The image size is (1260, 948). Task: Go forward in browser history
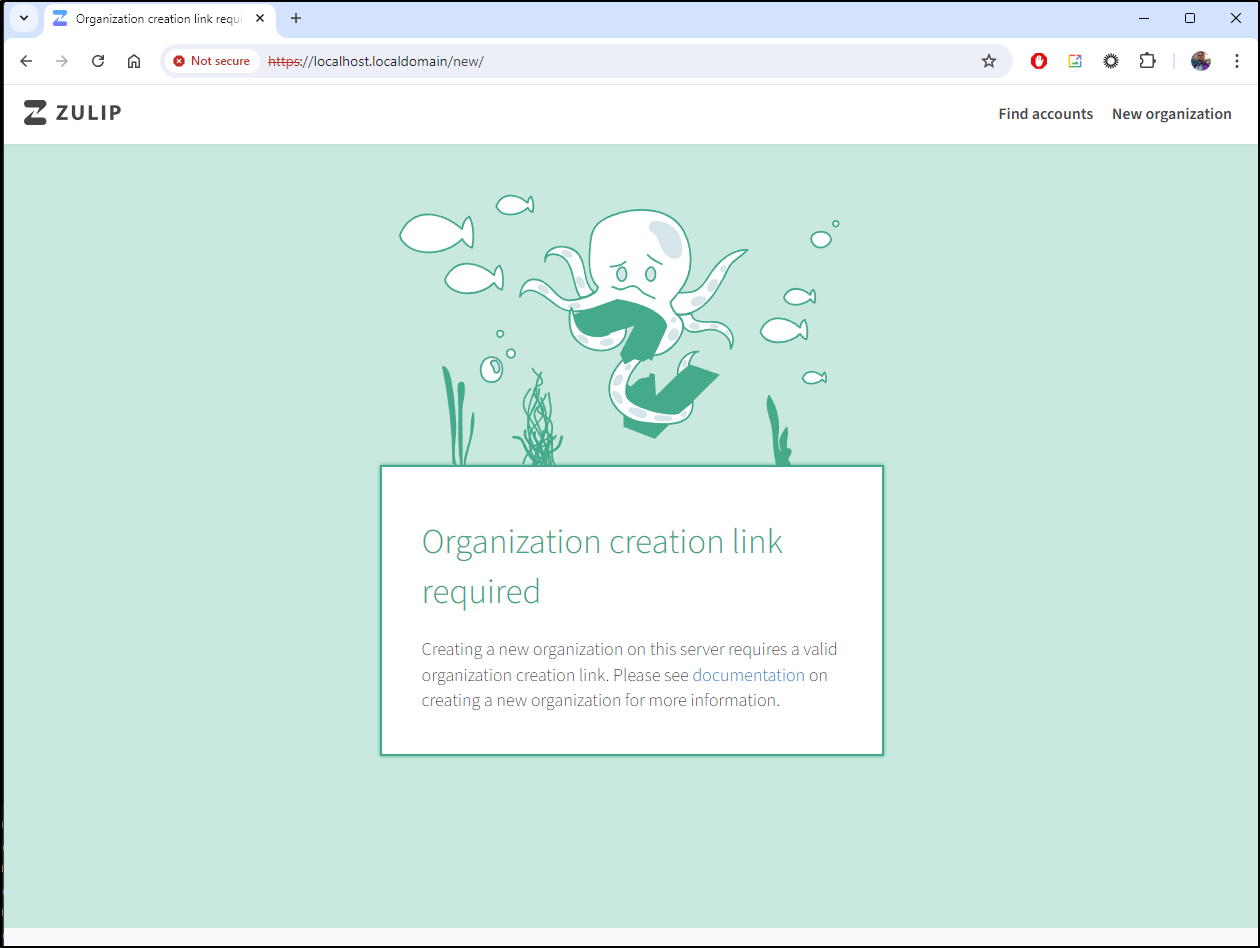[x=62, y=61]
